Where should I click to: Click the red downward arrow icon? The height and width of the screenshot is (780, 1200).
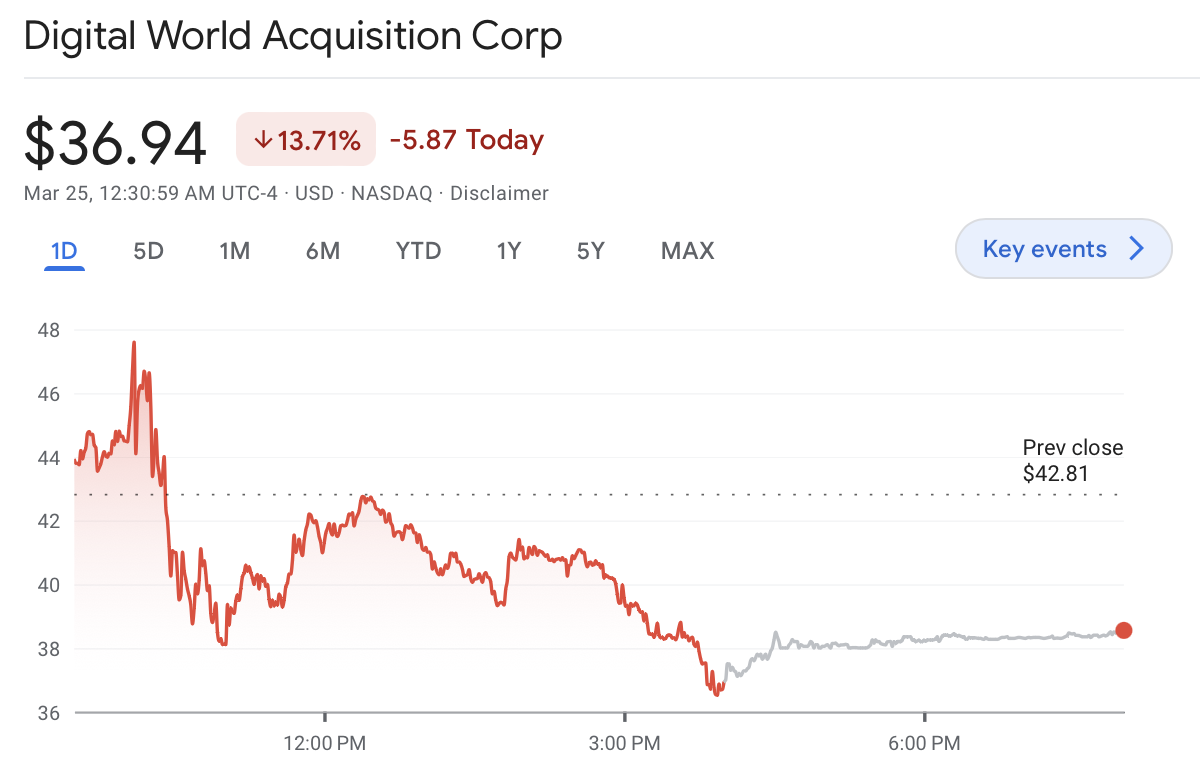(263, 140)
